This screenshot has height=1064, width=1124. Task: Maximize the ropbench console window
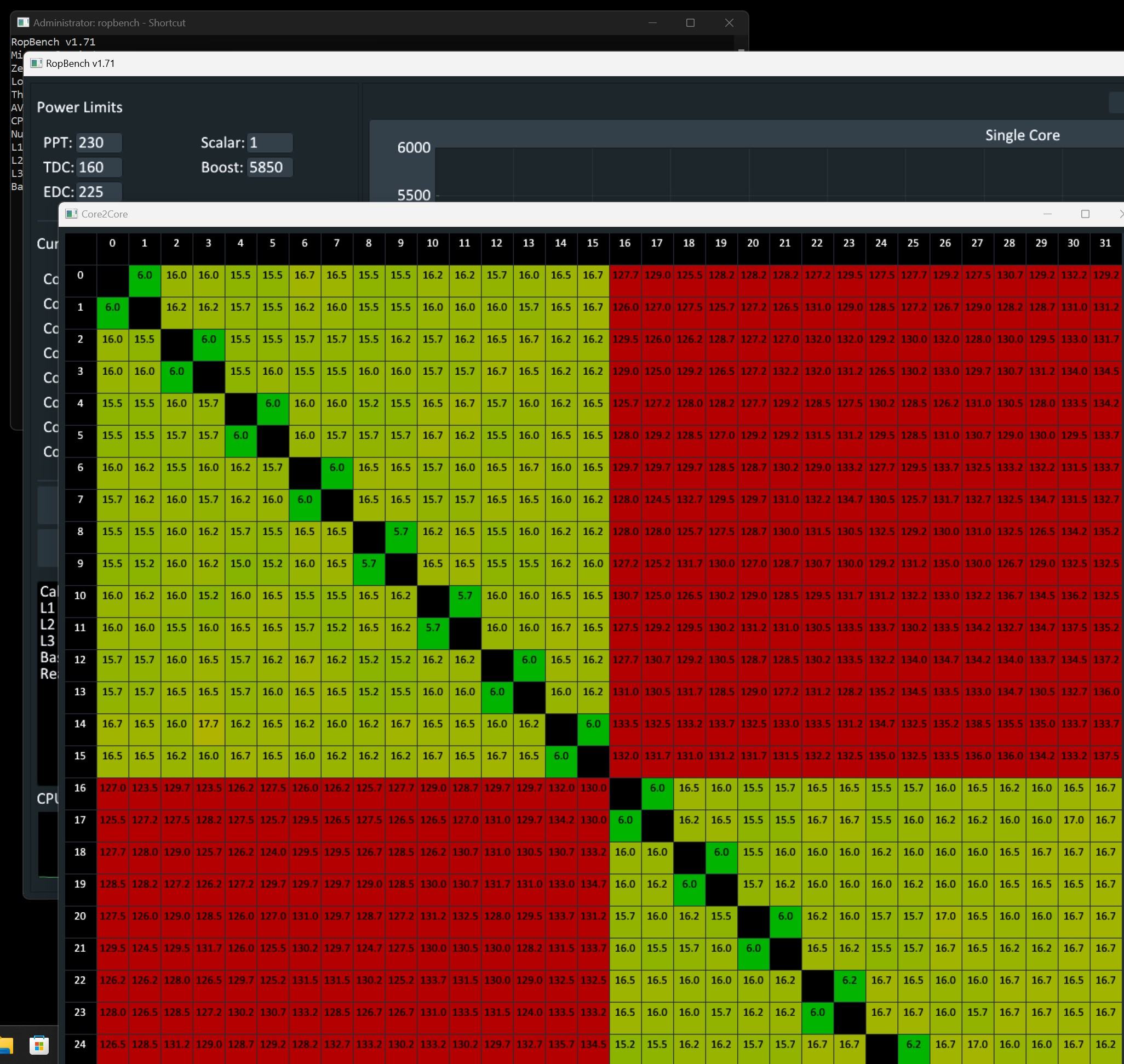point(690,22)
